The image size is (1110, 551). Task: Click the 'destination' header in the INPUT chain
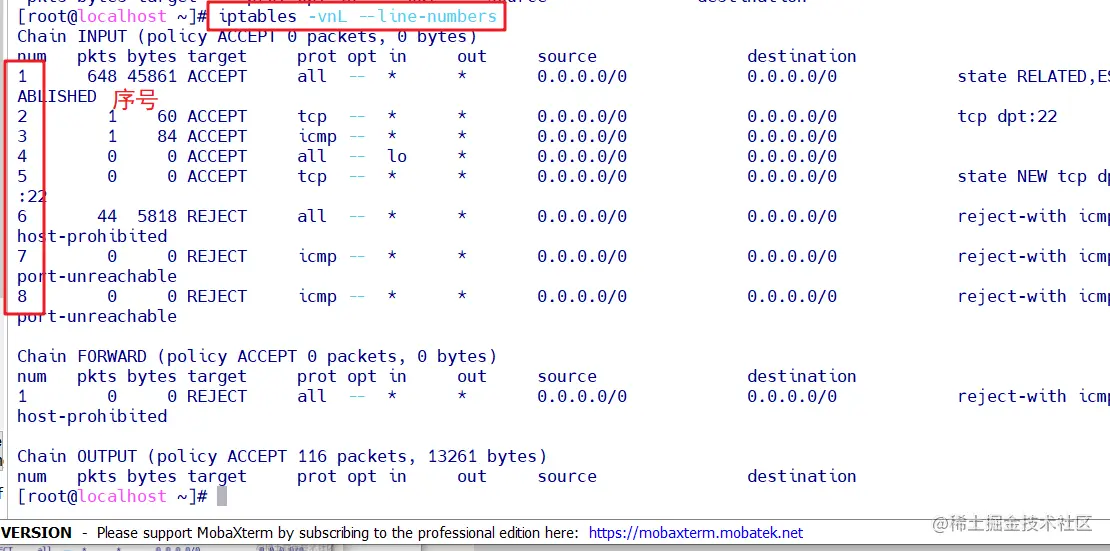[x=801, y=57]
